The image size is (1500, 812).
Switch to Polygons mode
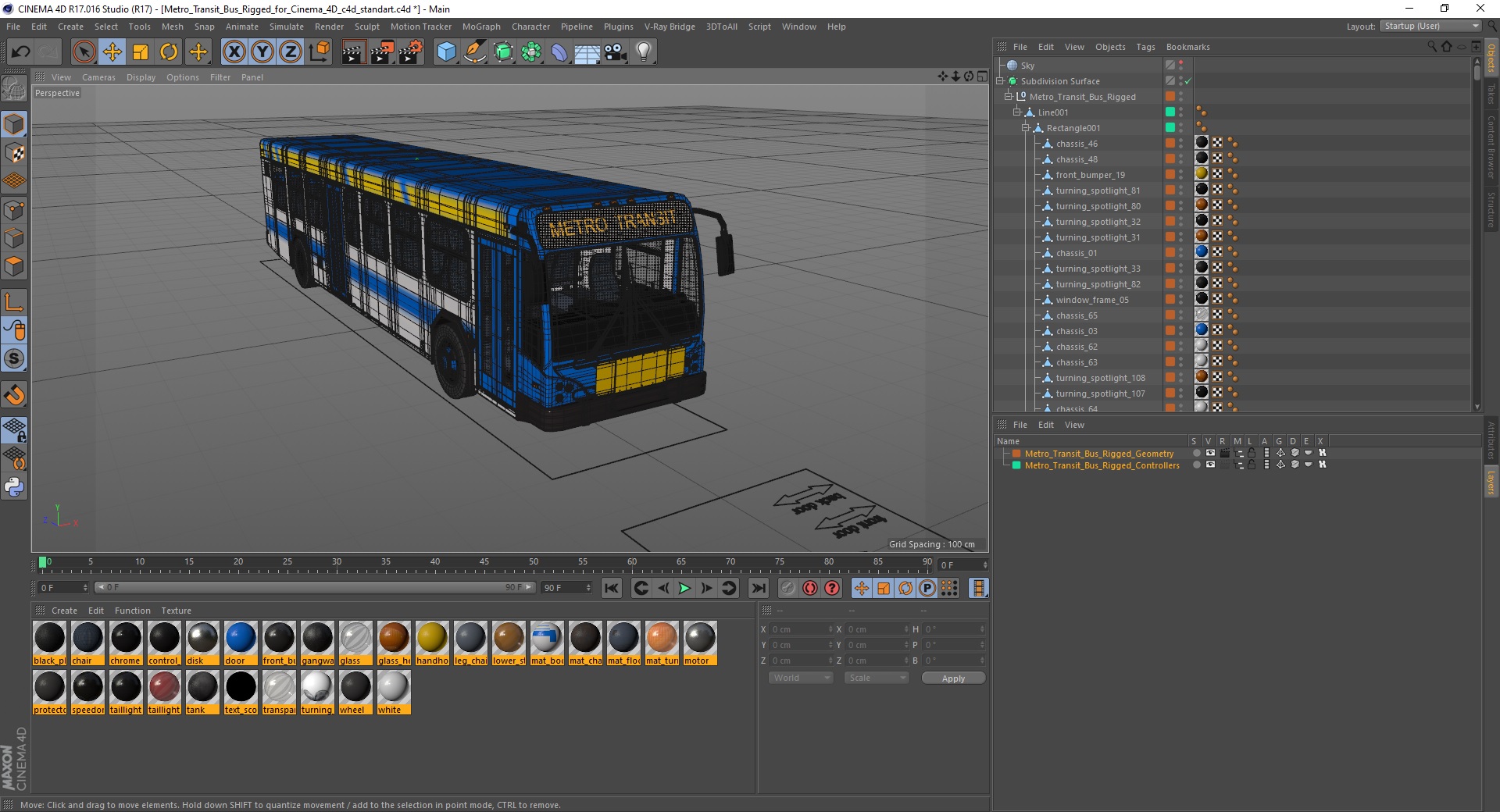point(14,266)
